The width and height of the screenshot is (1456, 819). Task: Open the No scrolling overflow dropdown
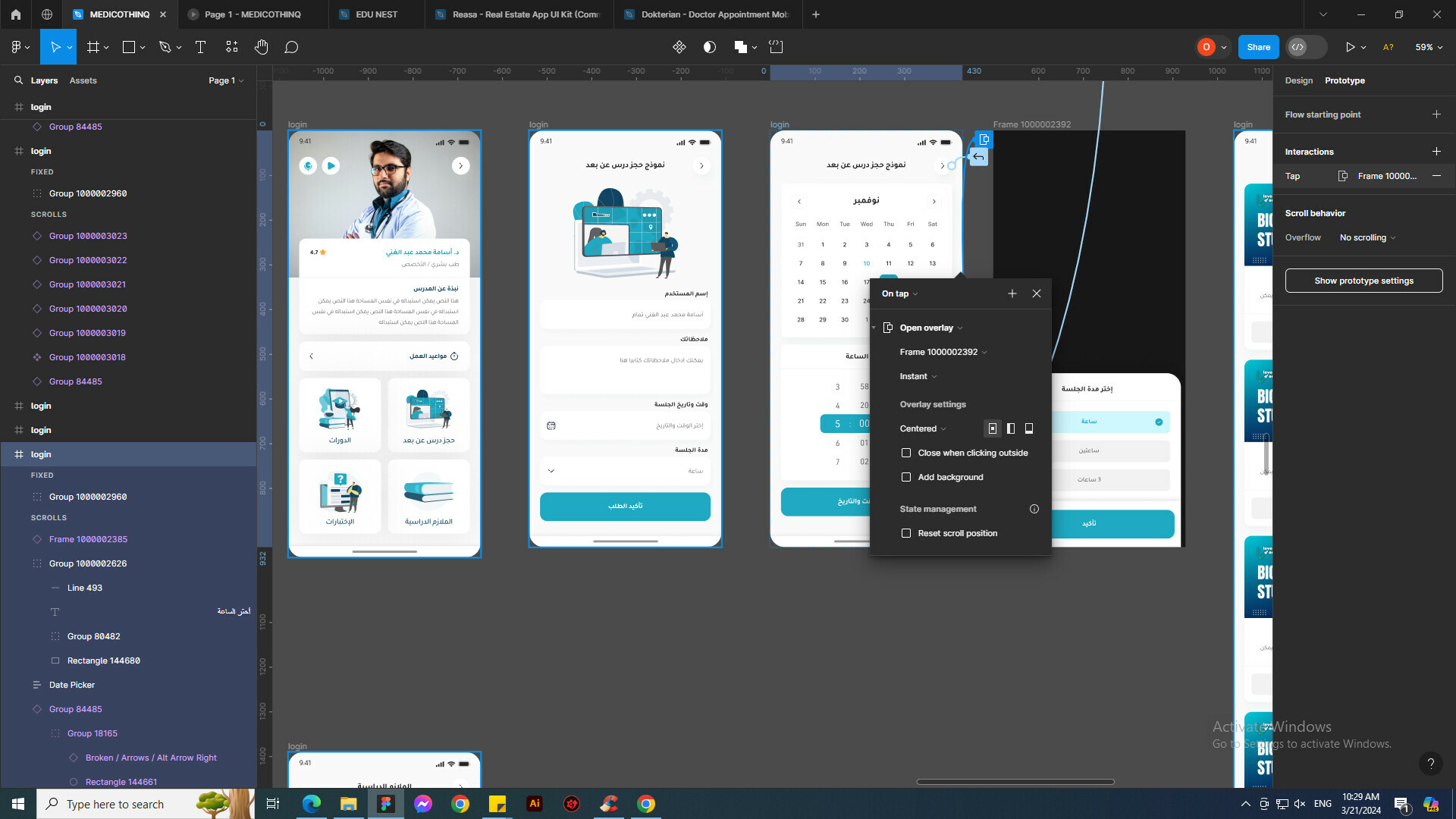click(x=1367, y=237)
